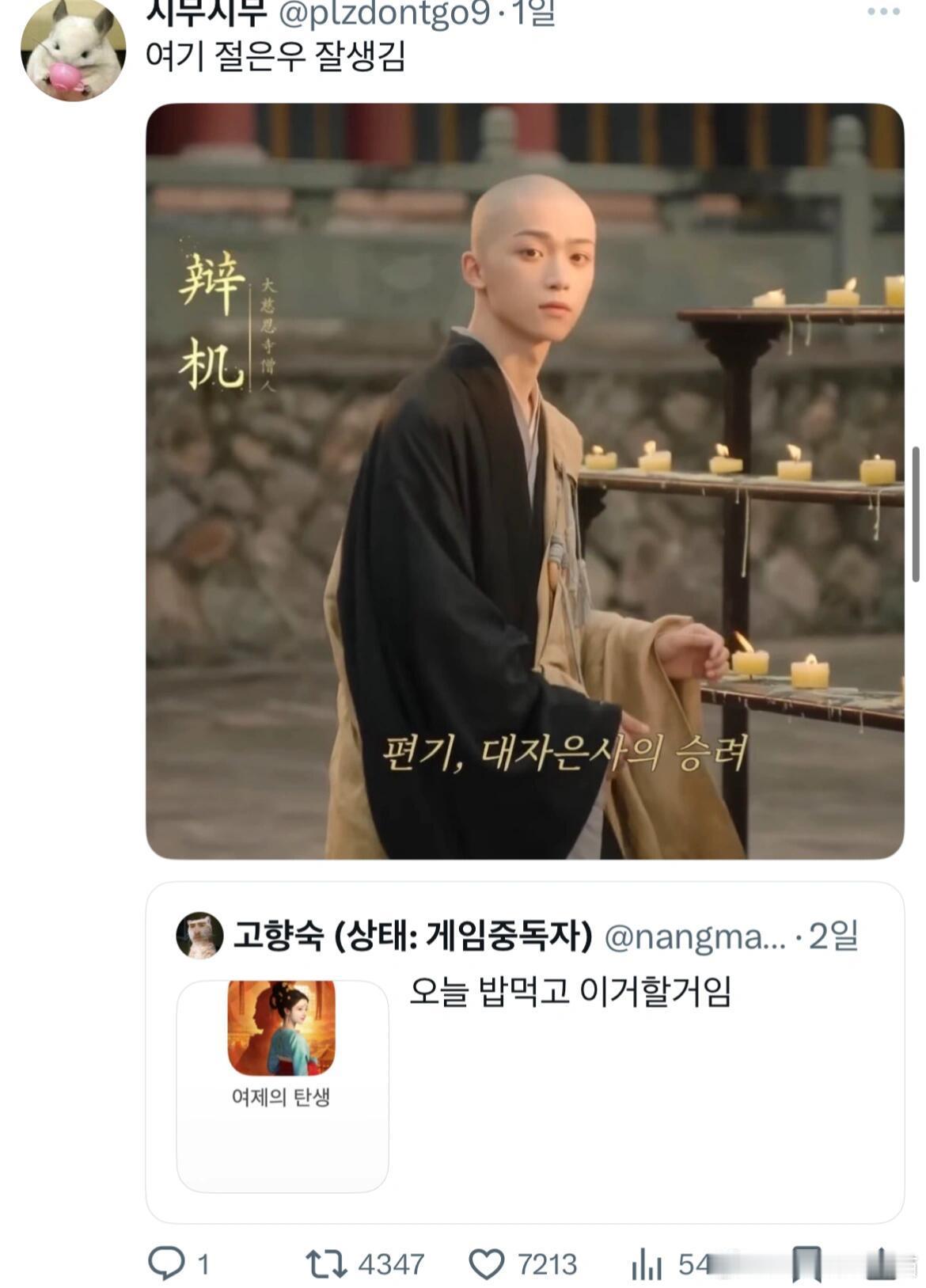Screen dimensions: 926x1288
Task: Bookmark this tweet
Action: pos(806,1263)
